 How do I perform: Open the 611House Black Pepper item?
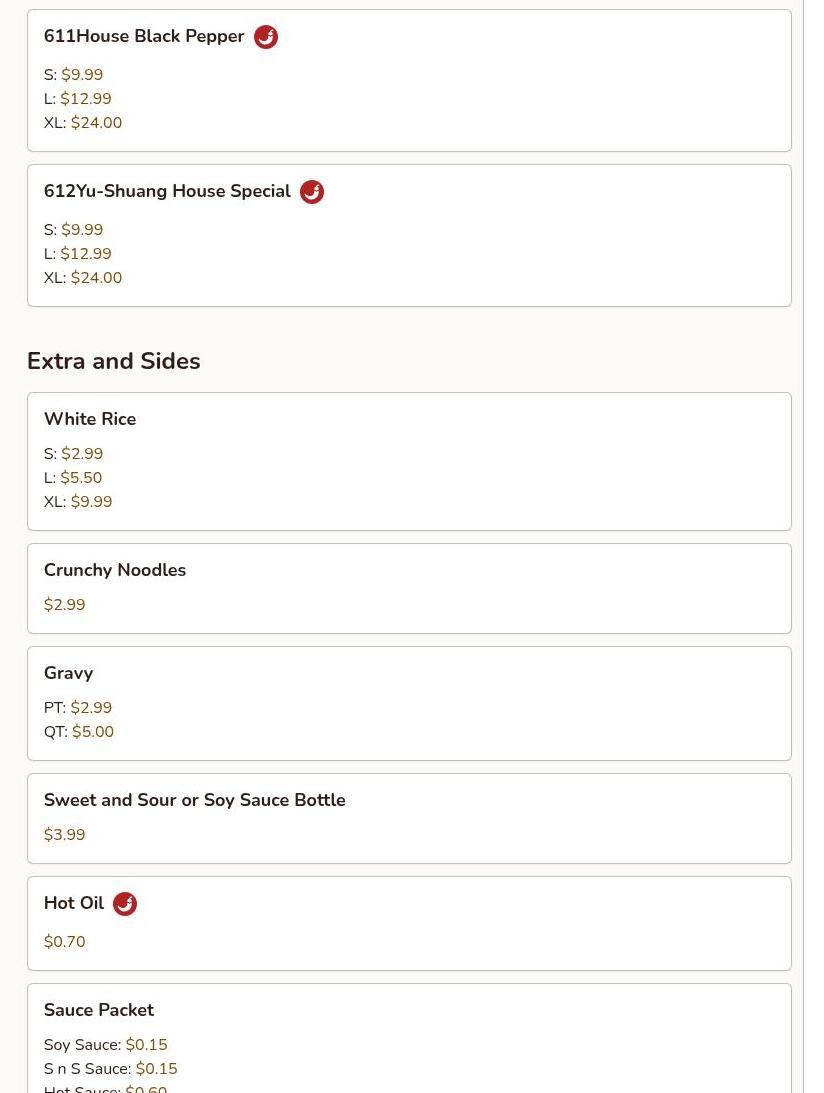[409, 80]
